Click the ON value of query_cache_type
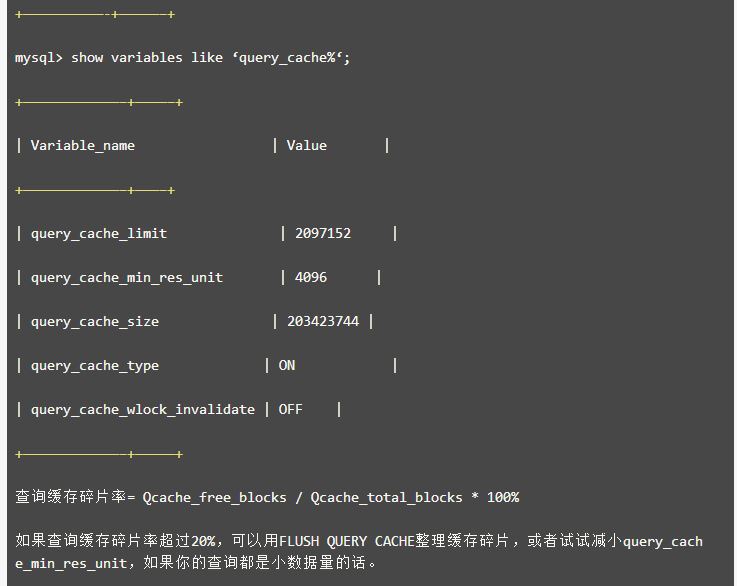 [287, 366]
